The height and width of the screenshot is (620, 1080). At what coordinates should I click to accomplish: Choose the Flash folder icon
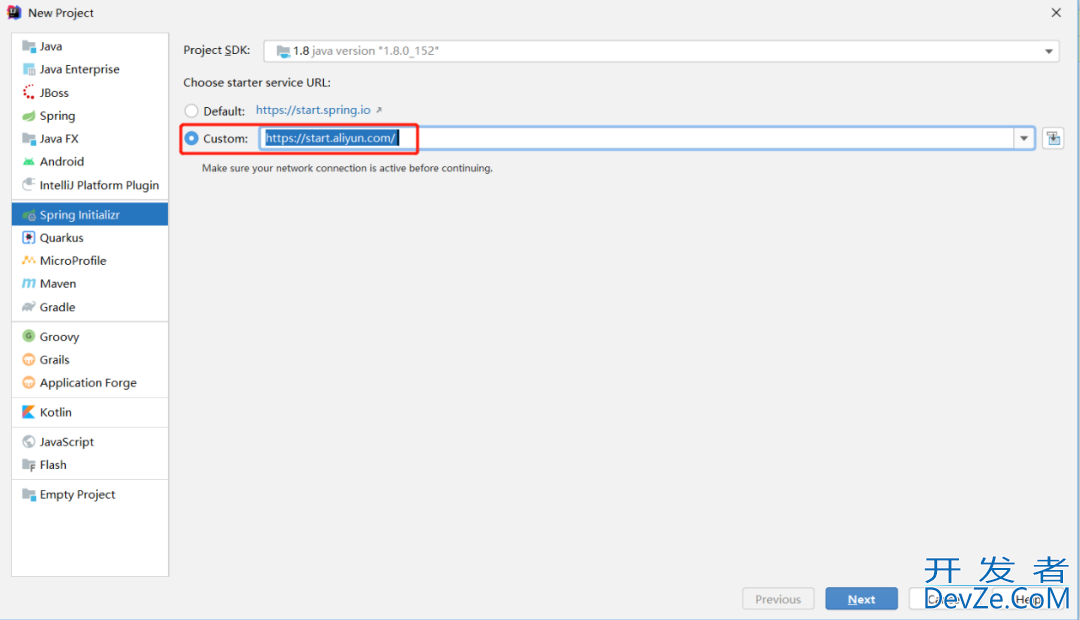(x=29, y=465)
